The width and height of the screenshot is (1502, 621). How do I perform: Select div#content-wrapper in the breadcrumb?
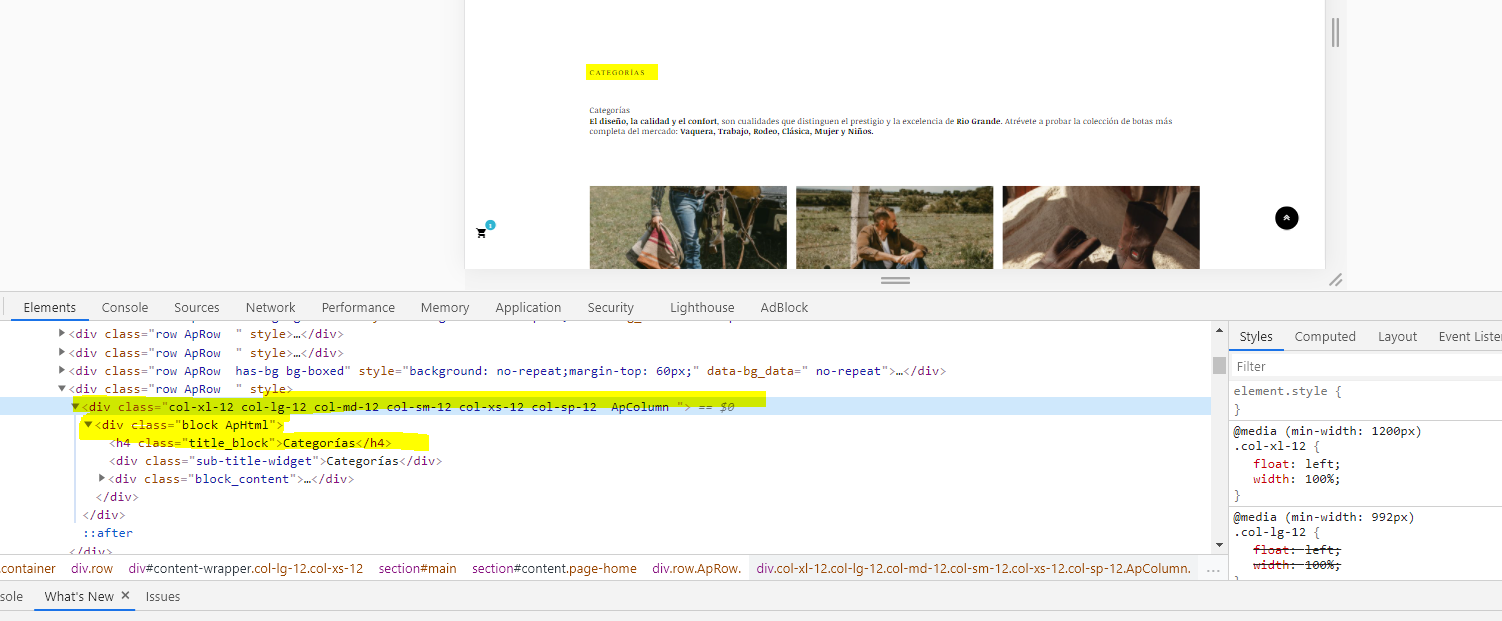coord(246,568)
